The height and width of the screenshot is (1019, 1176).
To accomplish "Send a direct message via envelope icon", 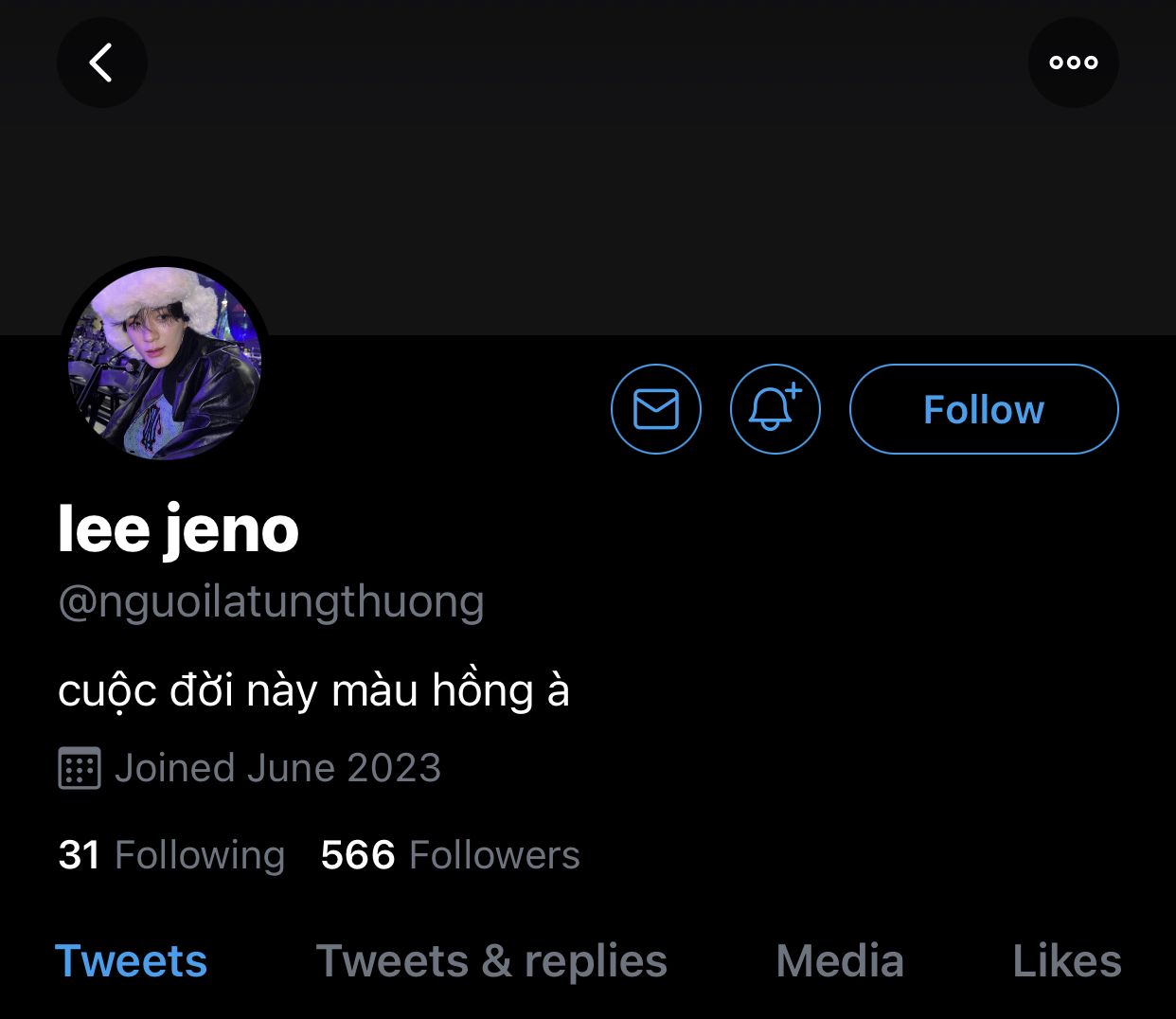I will tap(656, 409).
